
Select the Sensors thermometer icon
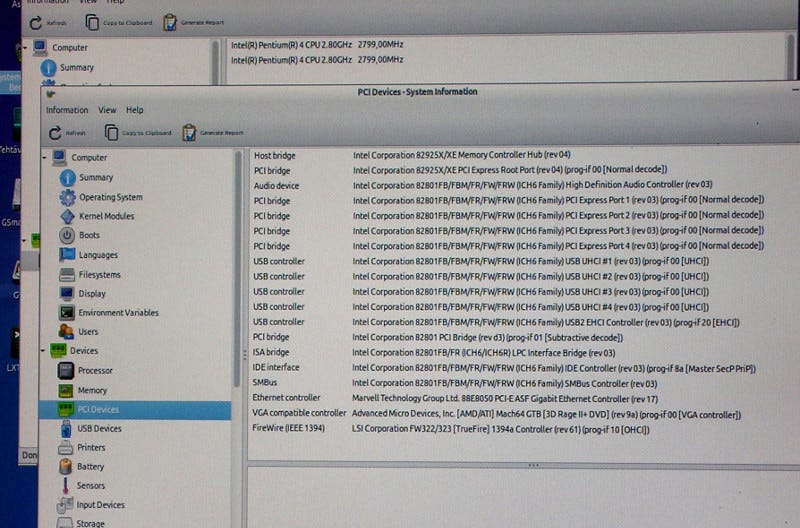(x=65, y=486)
